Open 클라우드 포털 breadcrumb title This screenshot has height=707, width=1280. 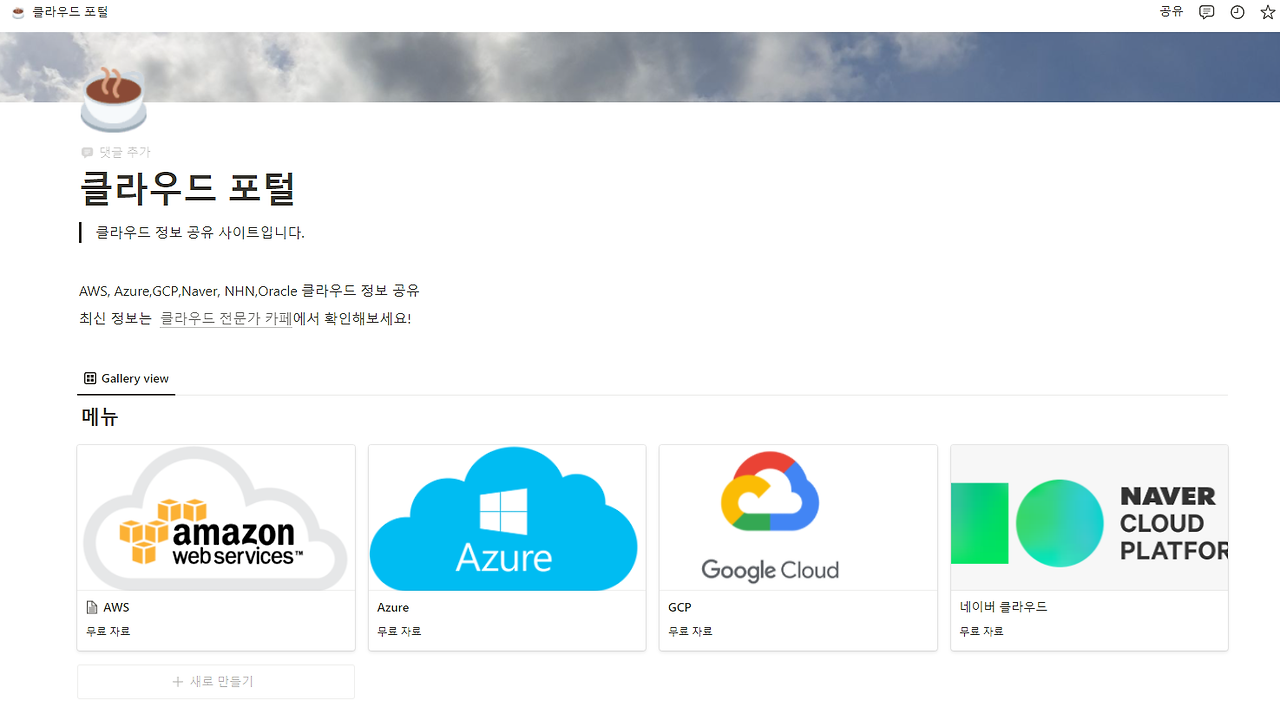coord(70,12)
